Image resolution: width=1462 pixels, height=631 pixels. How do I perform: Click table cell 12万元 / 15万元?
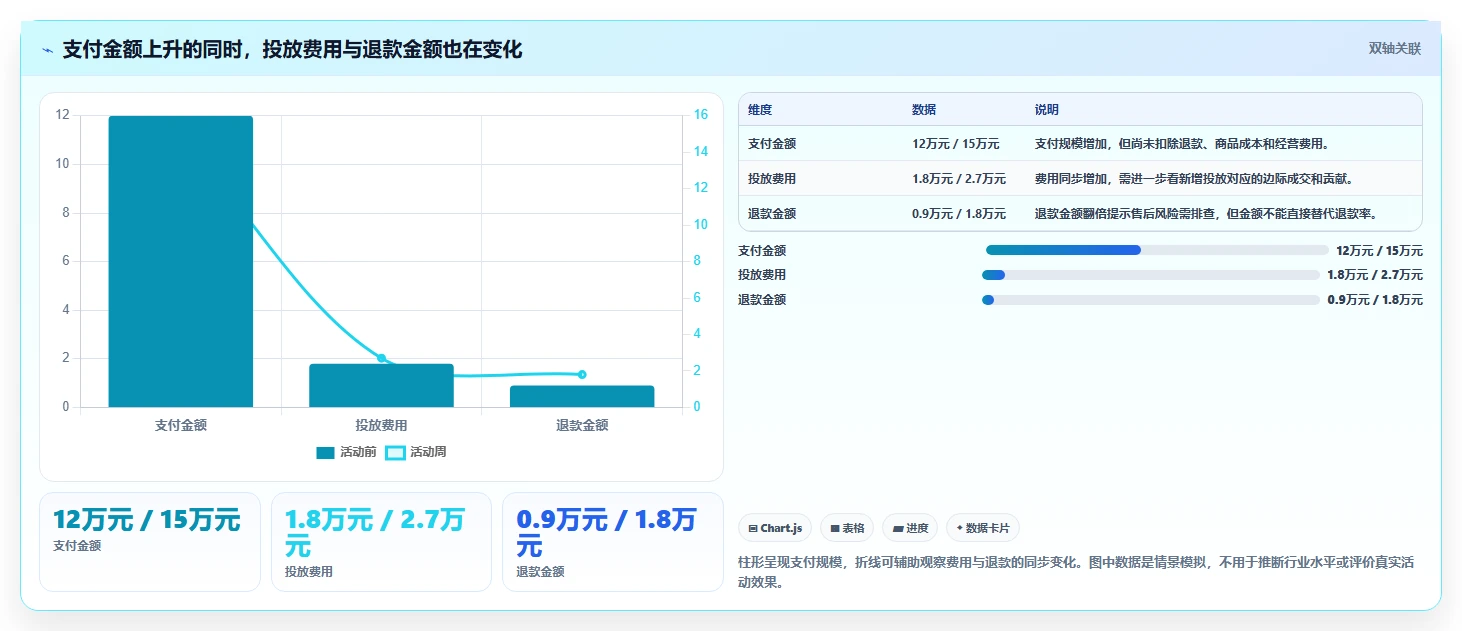(x=956, y=144)
